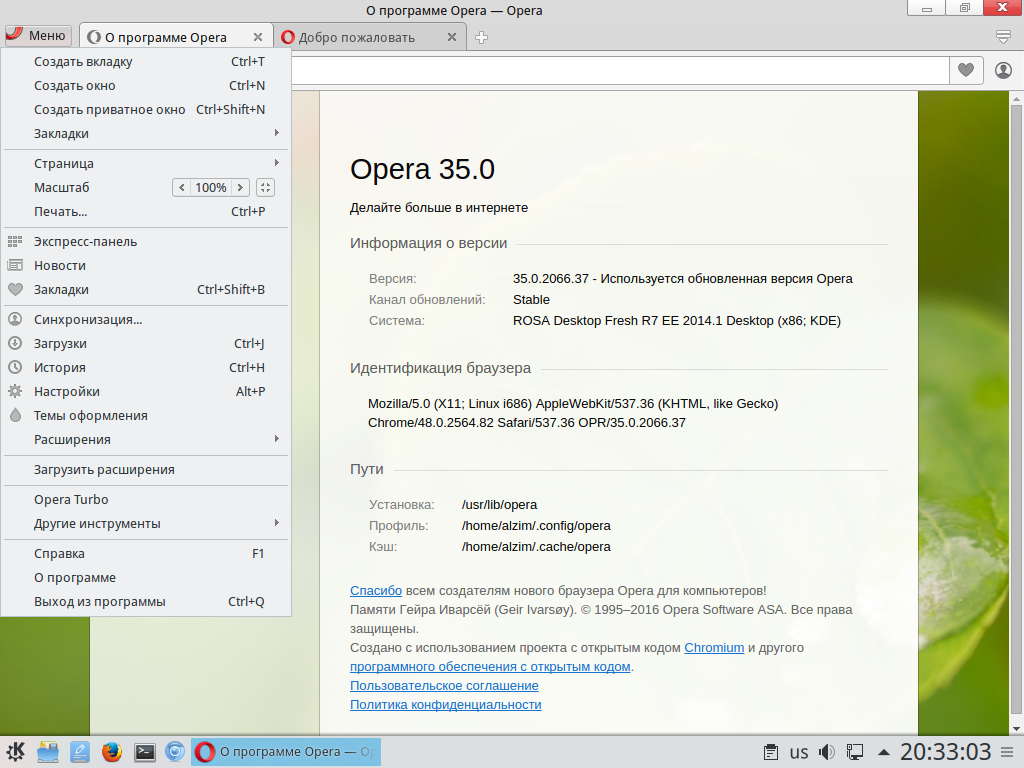Image resolution: width=1024 pixels, height=768 pixels.
Task: Open Пользовательское соглашение link
Action: pos(444,685)
